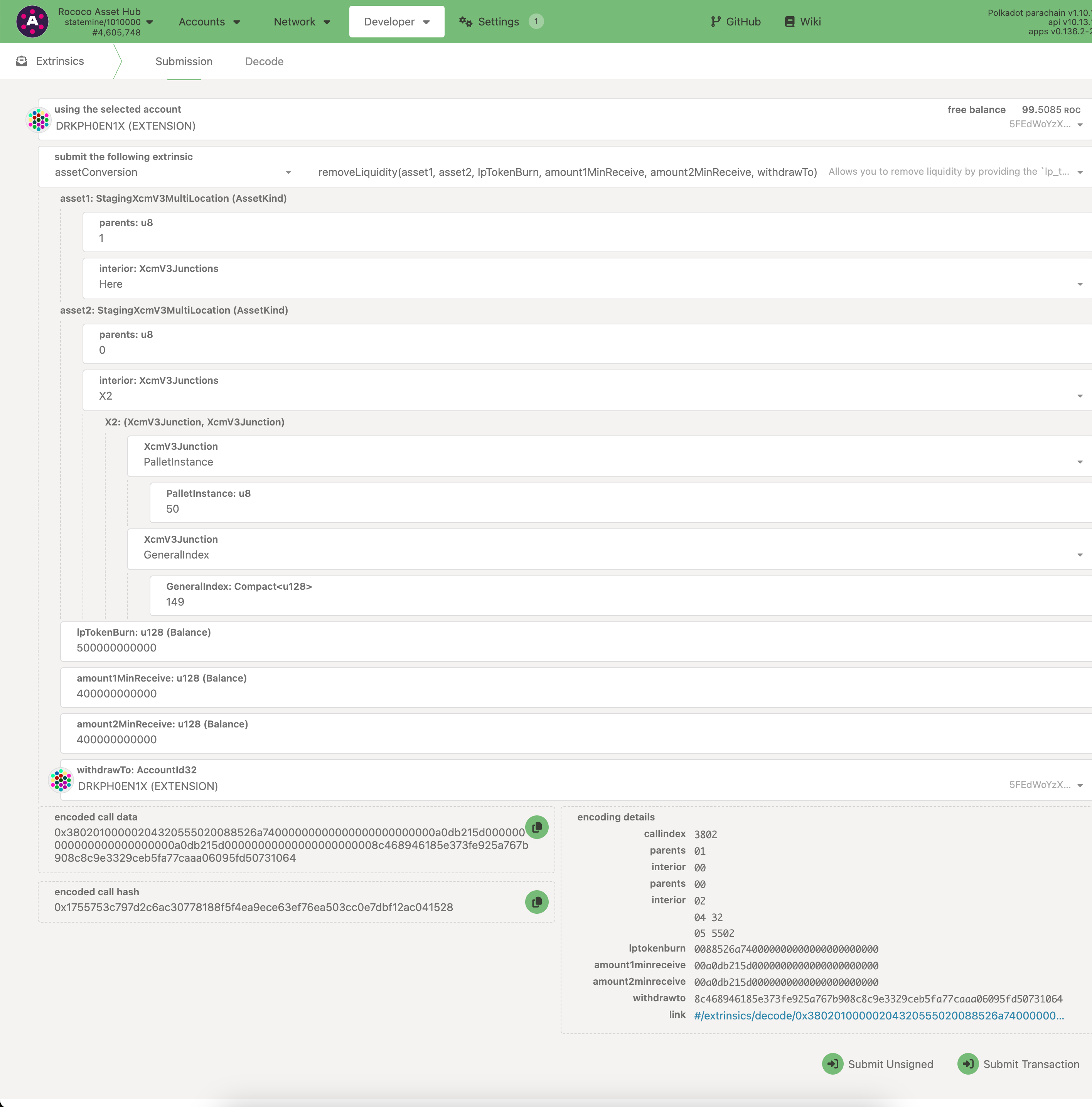Switch to the Submission tab
This screenshot has width=1092, height=1107.
point(184,61)
